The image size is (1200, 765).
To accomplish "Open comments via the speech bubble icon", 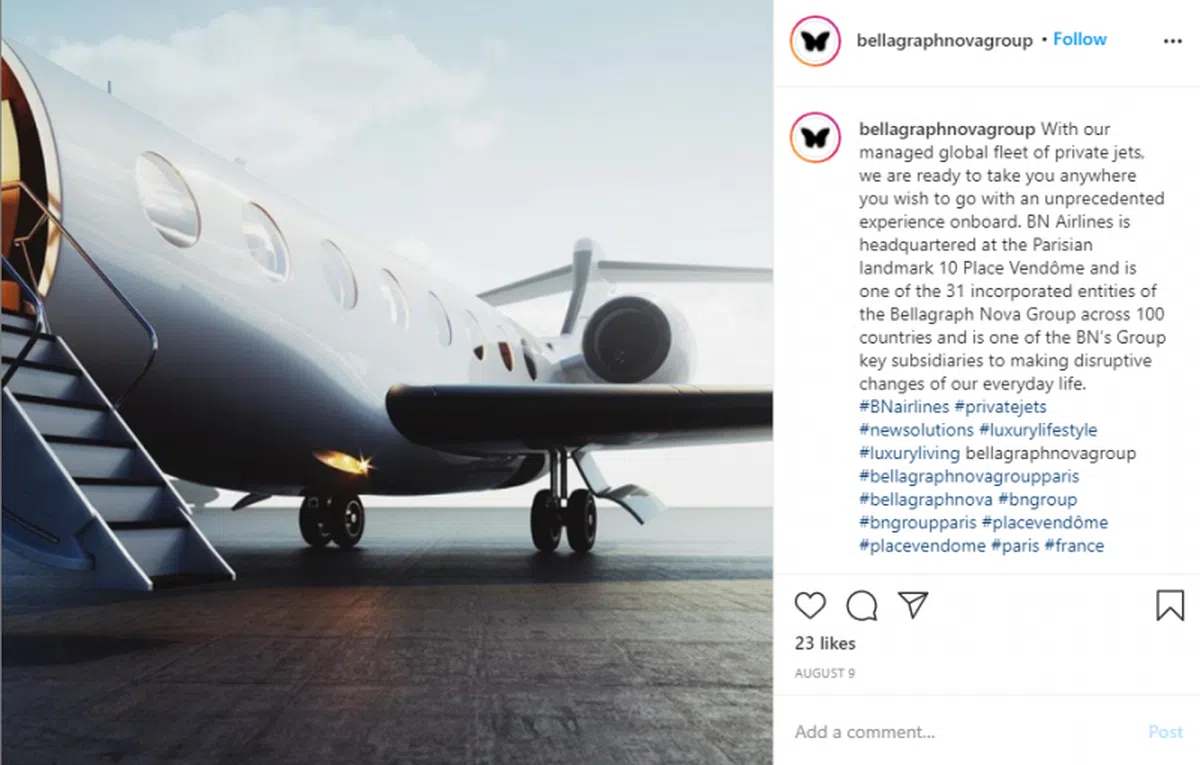I will pos(862,605).
